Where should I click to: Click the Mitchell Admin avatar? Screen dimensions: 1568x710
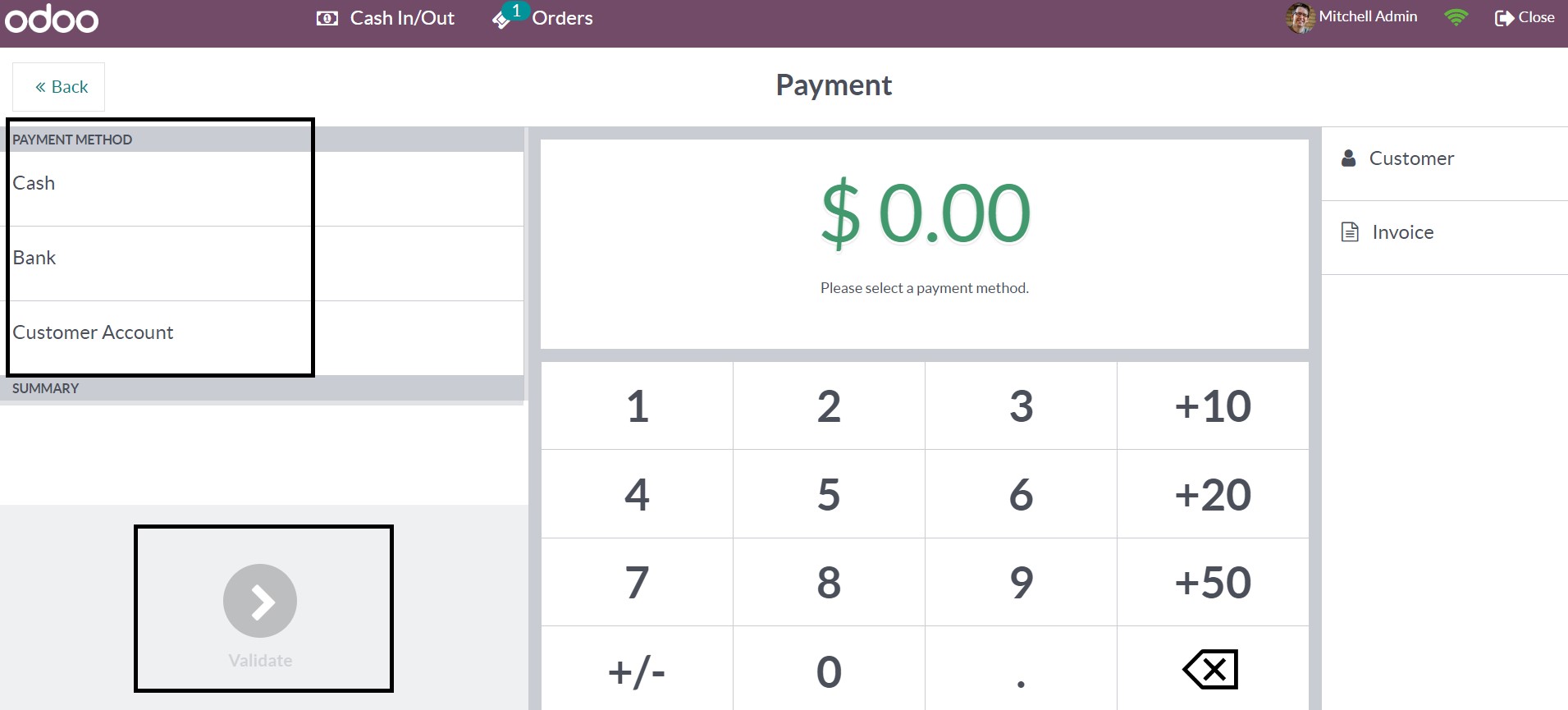click(x=1300, y=17)
